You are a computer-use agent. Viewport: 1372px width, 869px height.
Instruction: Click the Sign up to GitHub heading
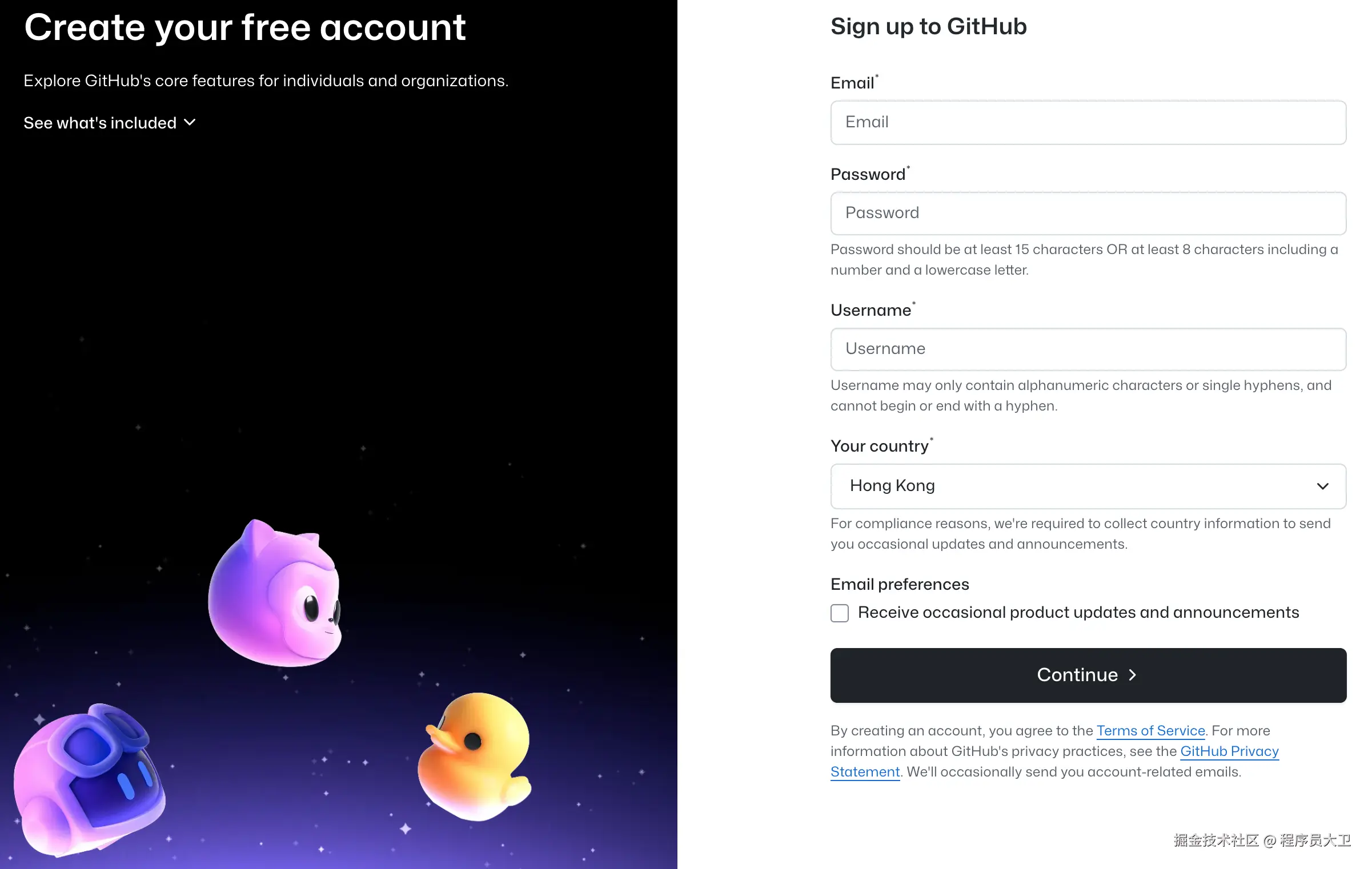click(928, 27)
